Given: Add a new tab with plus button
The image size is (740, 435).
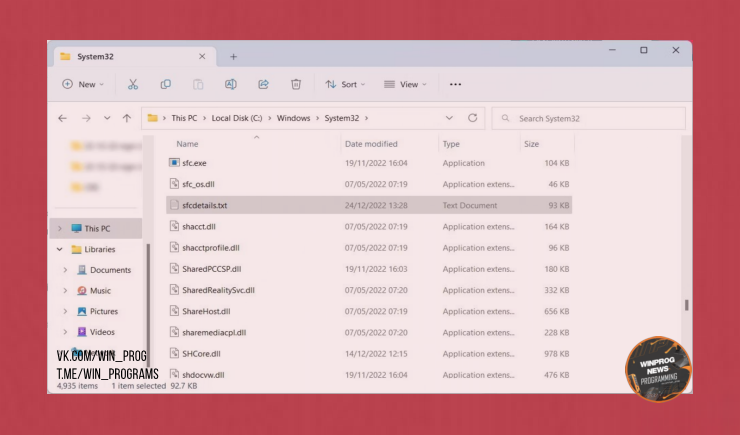Looking at the screenshot, I should coord(233,57).
